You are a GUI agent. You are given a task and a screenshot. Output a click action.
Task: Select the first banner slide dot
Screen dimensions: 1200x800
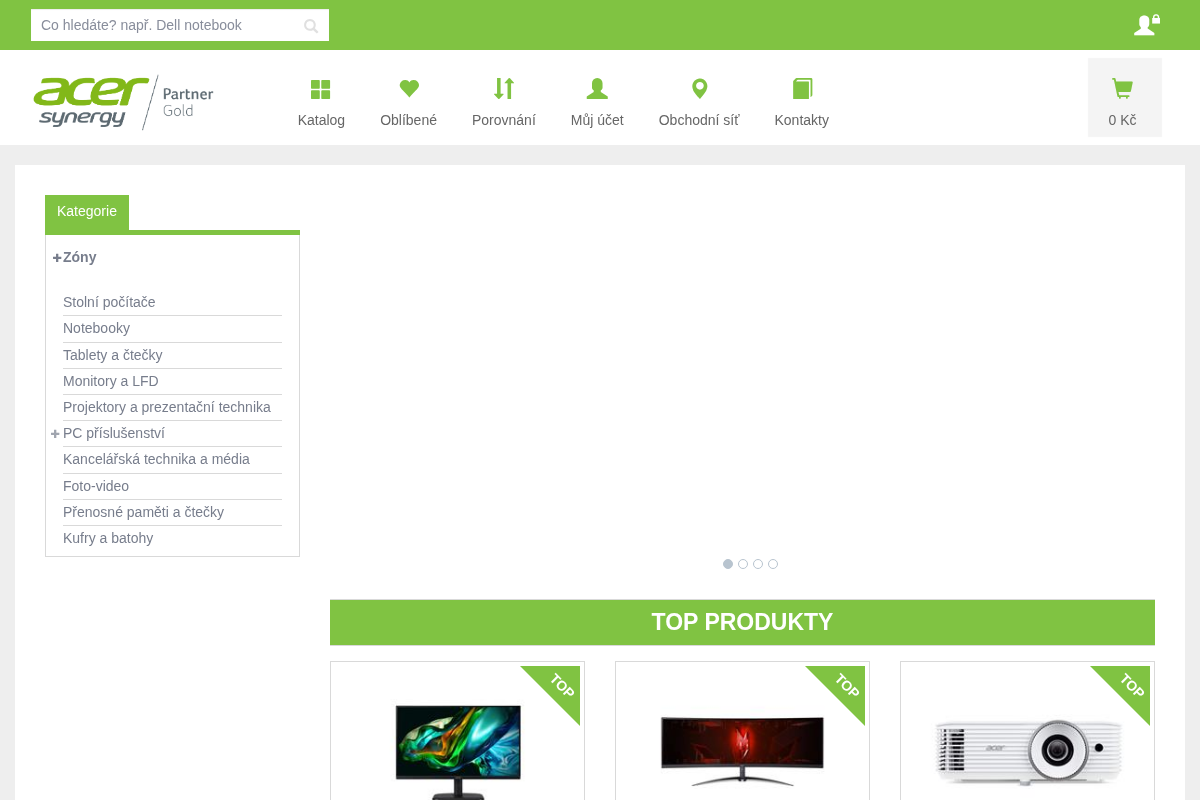(728, 564)
